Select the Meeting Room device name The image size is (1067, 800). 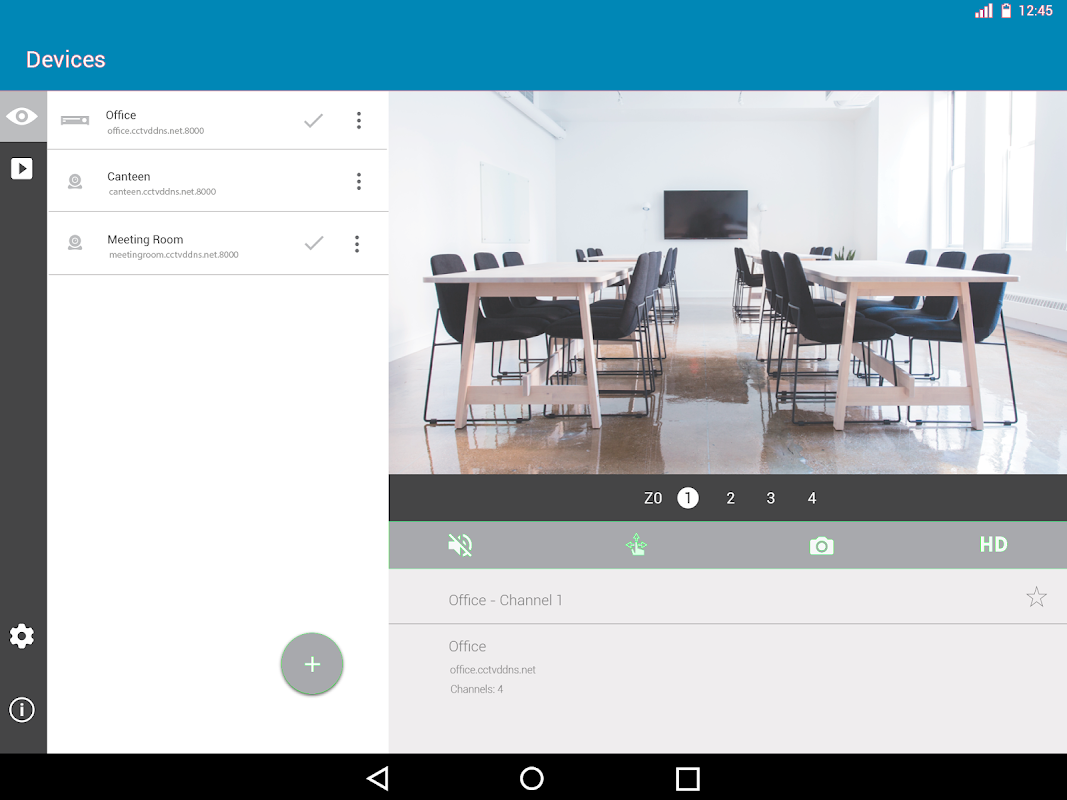coord(145,239)
